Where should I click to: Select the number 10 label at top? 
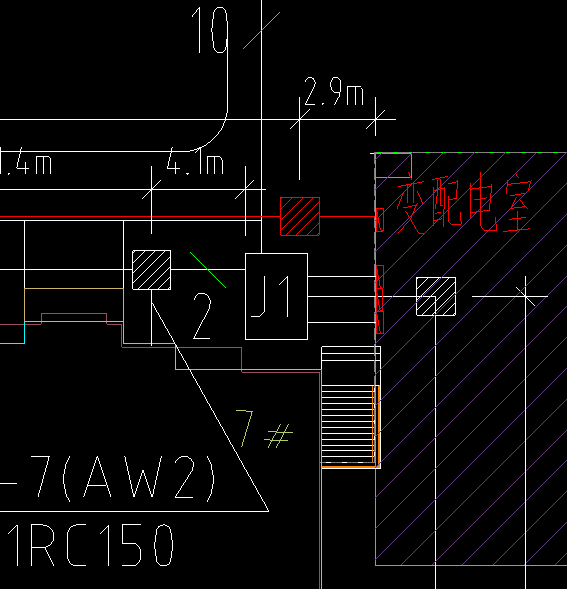210,30
